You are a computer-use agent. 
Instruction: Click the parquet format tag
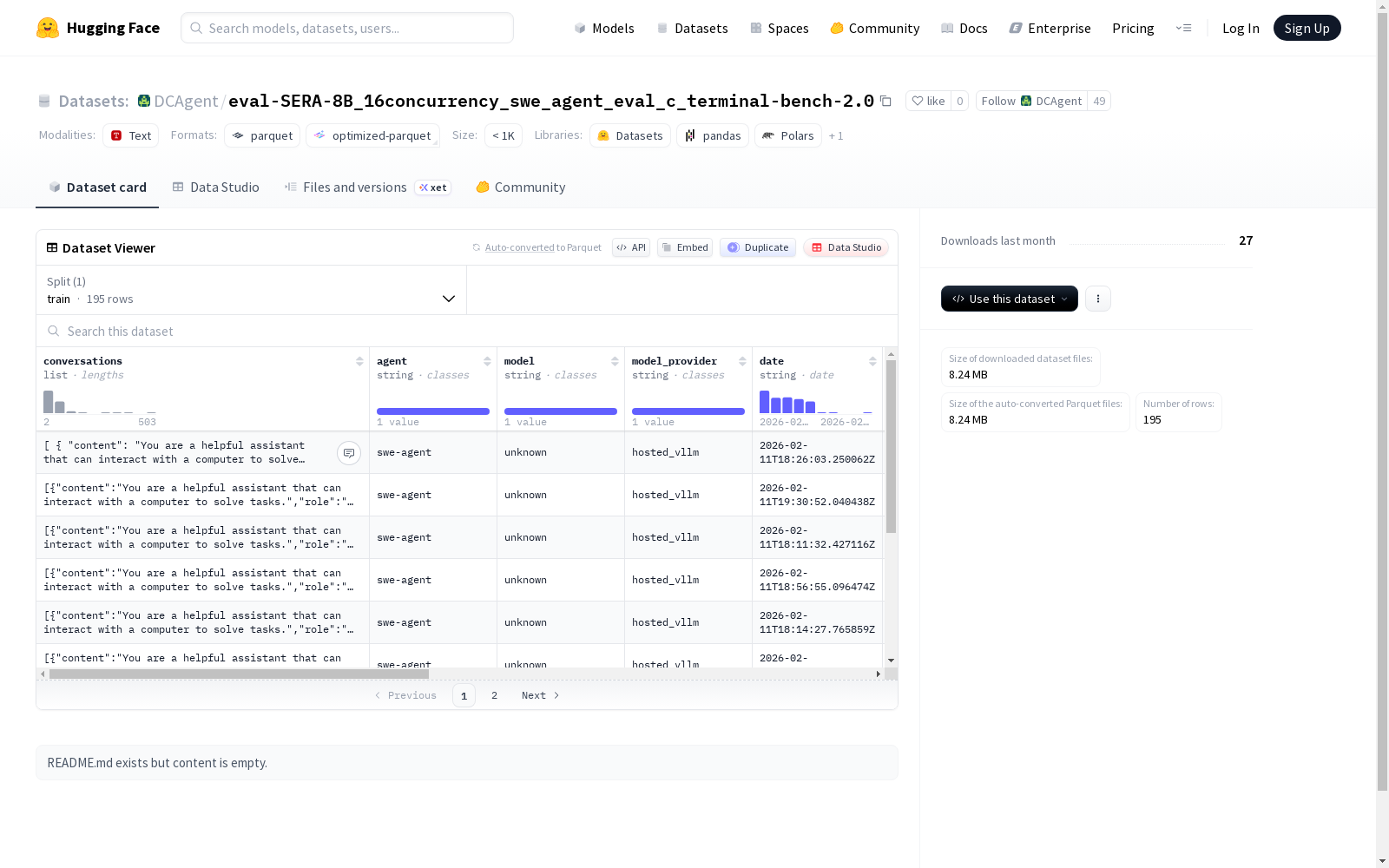[262, 135]
